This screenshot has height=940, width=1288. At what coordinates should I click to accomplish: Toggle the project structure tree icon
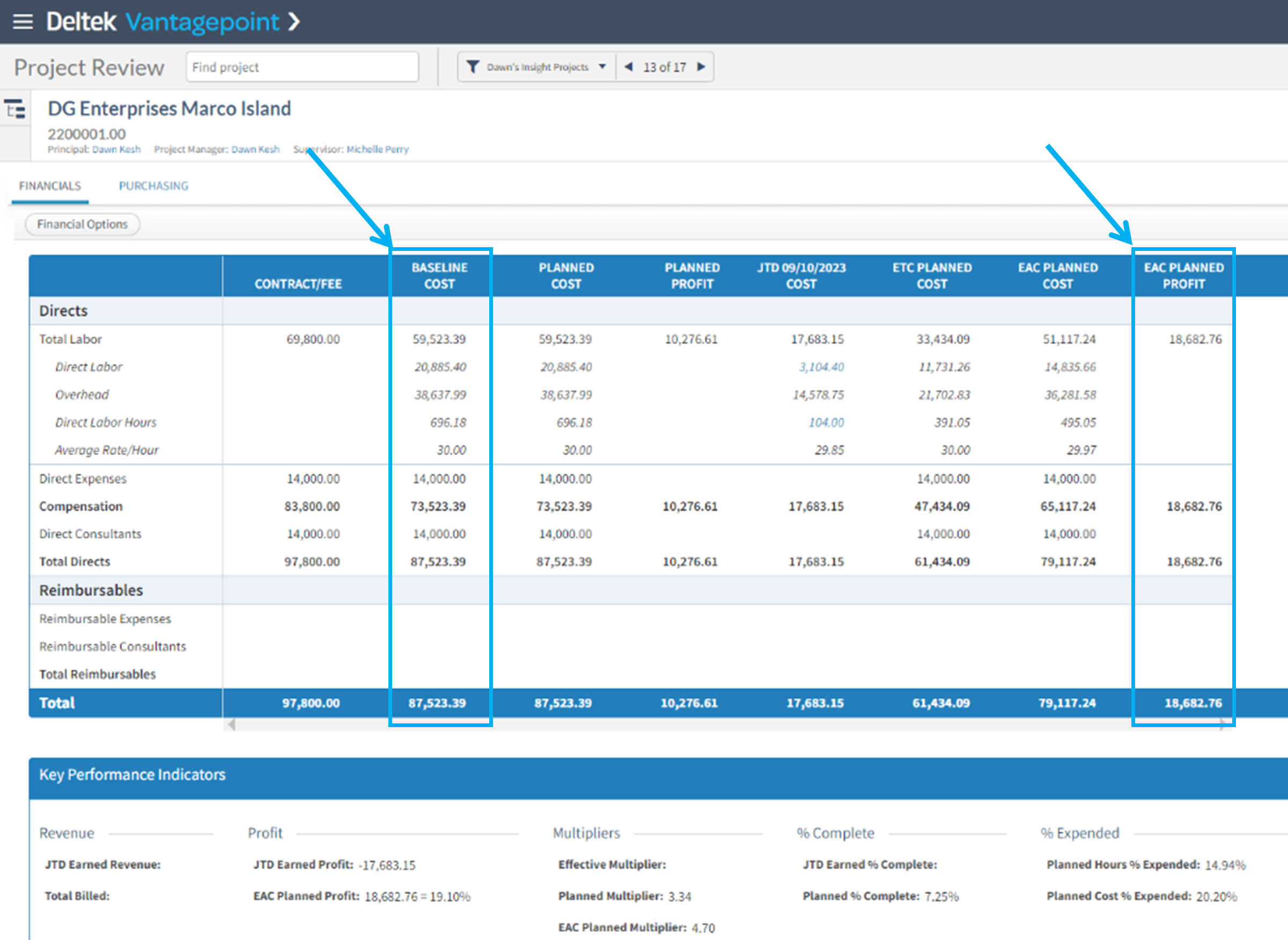(x=15, y=108)
